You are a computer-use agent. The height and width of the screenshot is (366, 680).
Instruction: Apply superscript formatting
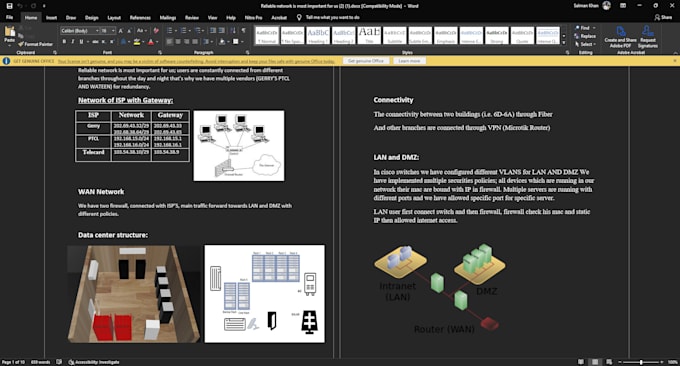coord(111,42)
